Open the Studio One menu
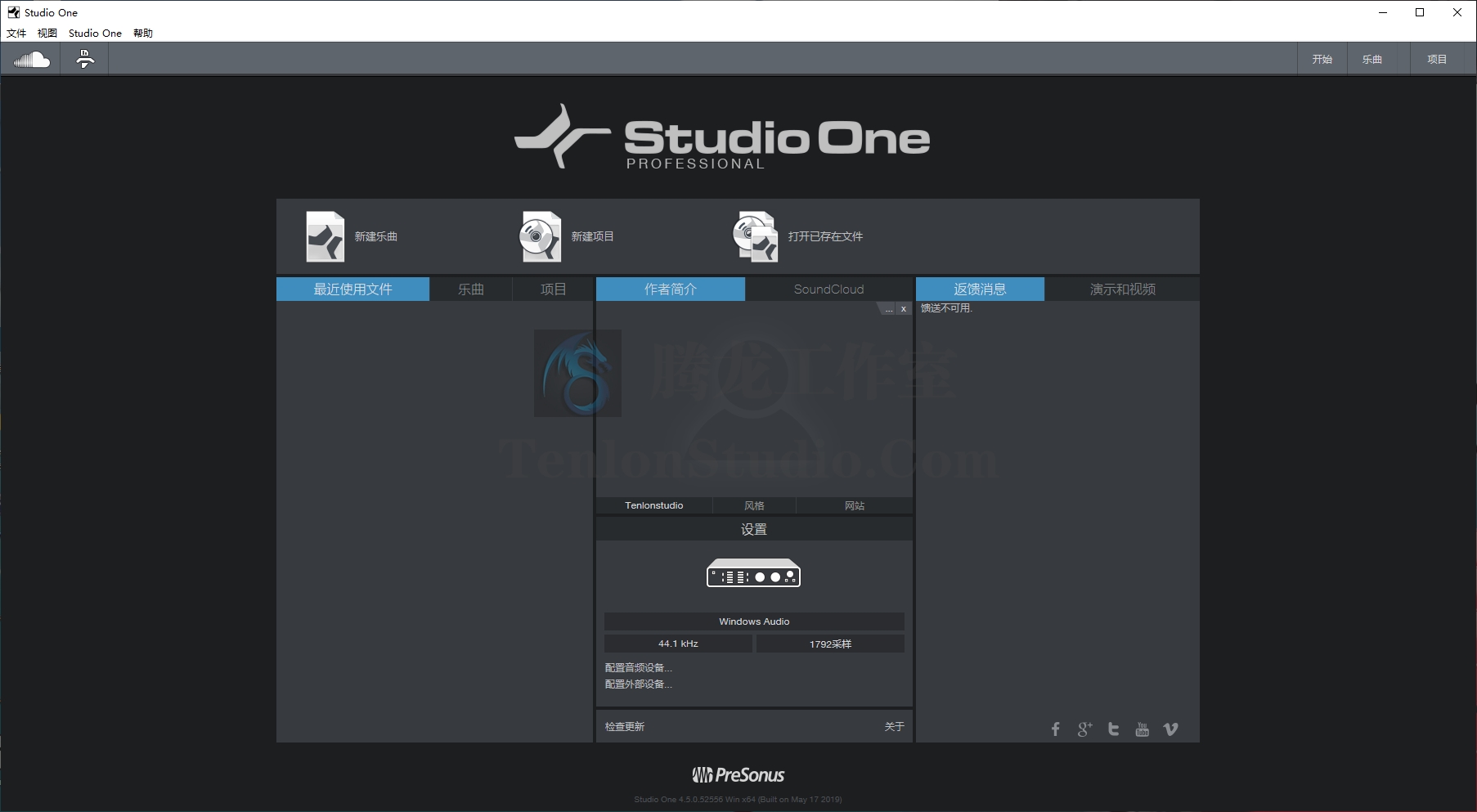 [x=95, y=34]
